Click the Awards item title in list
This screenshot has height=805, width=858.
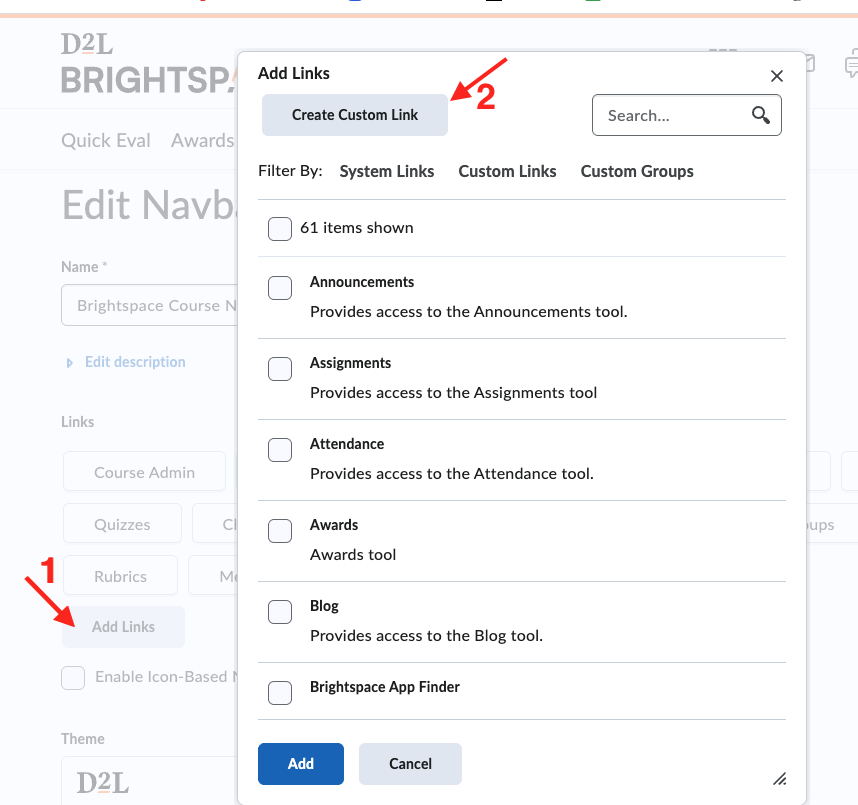click(334, 525)
